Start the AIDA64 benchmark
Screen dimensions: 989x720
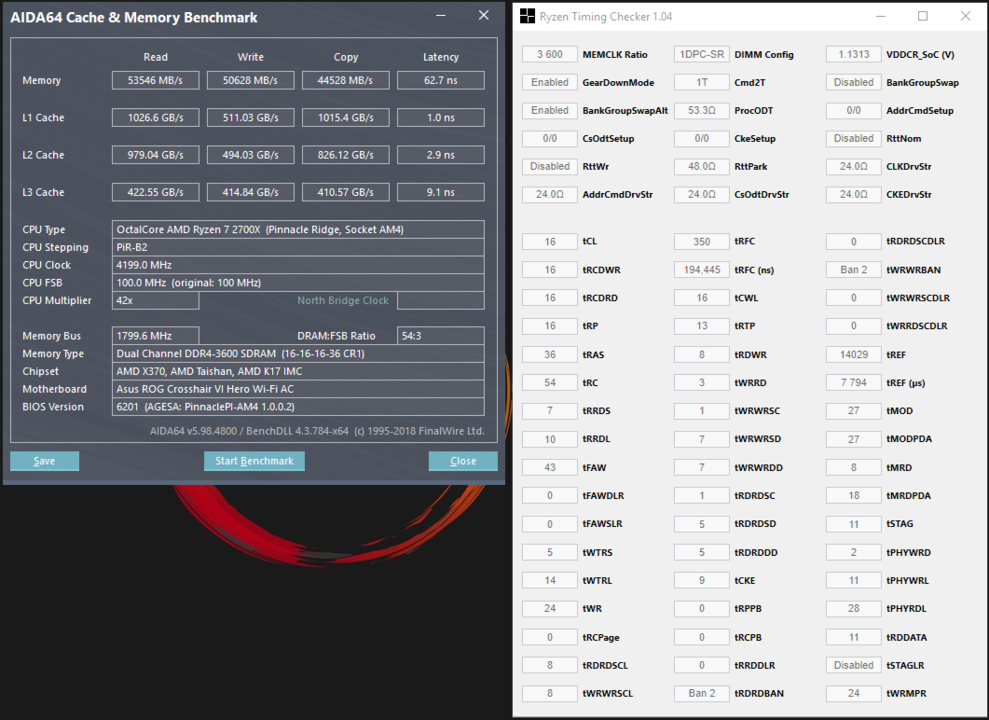[x=254, y=461]
